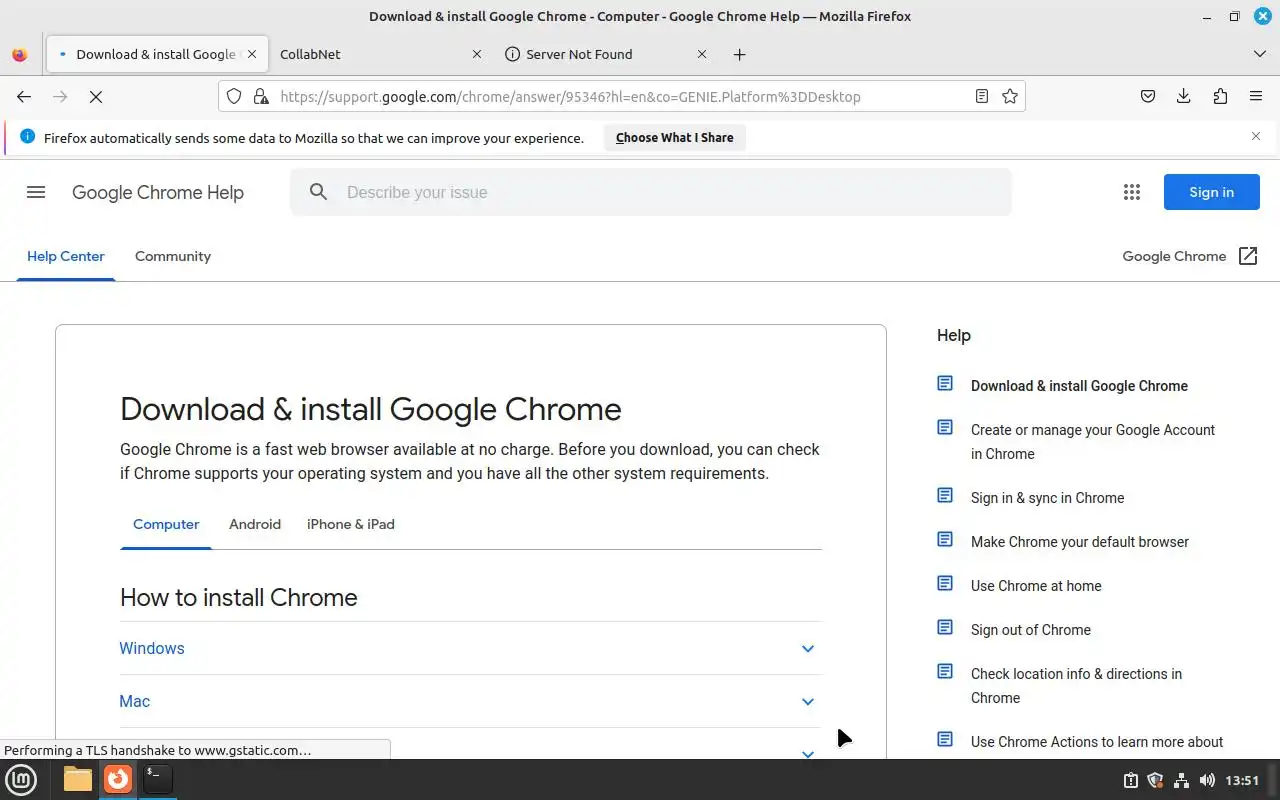
Task: Select the iPhone & iPad tab
Action: [x=351, y=524]
